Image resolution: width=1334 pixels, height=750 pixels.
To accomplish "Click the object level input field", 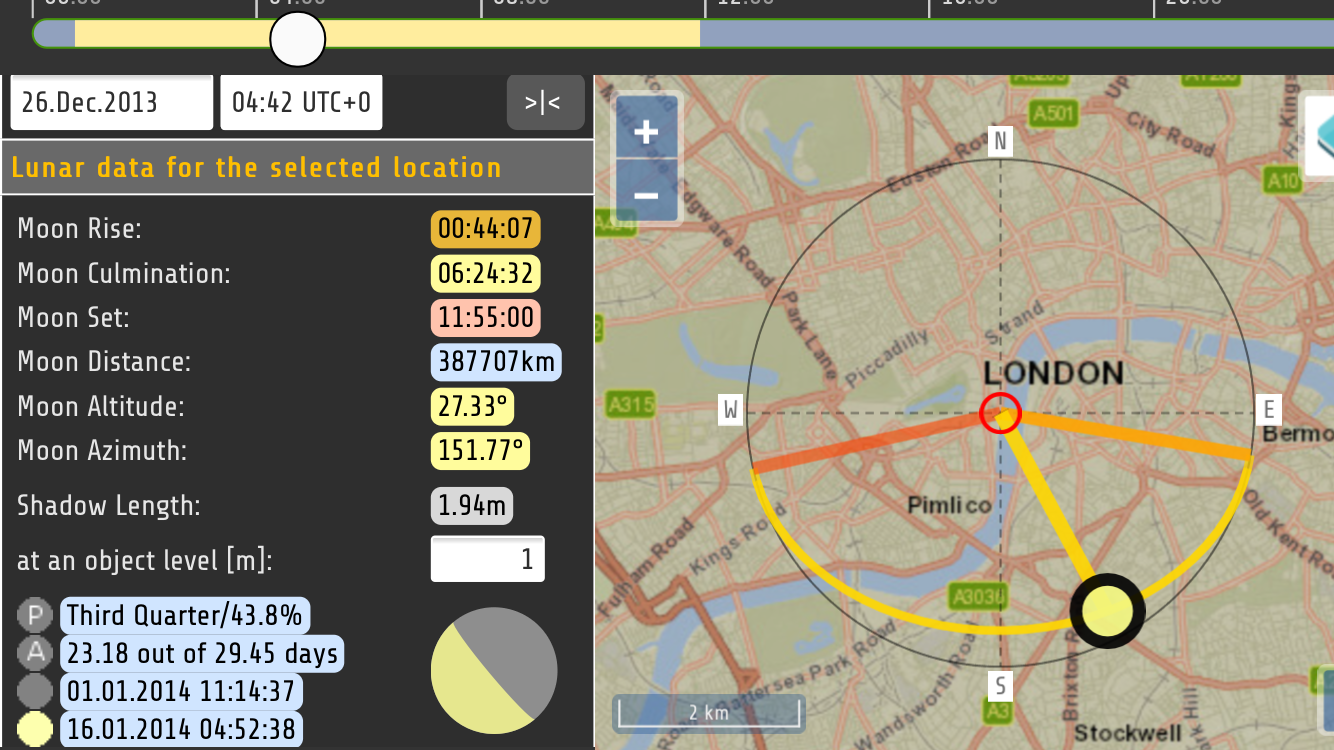I will point(488,559).
